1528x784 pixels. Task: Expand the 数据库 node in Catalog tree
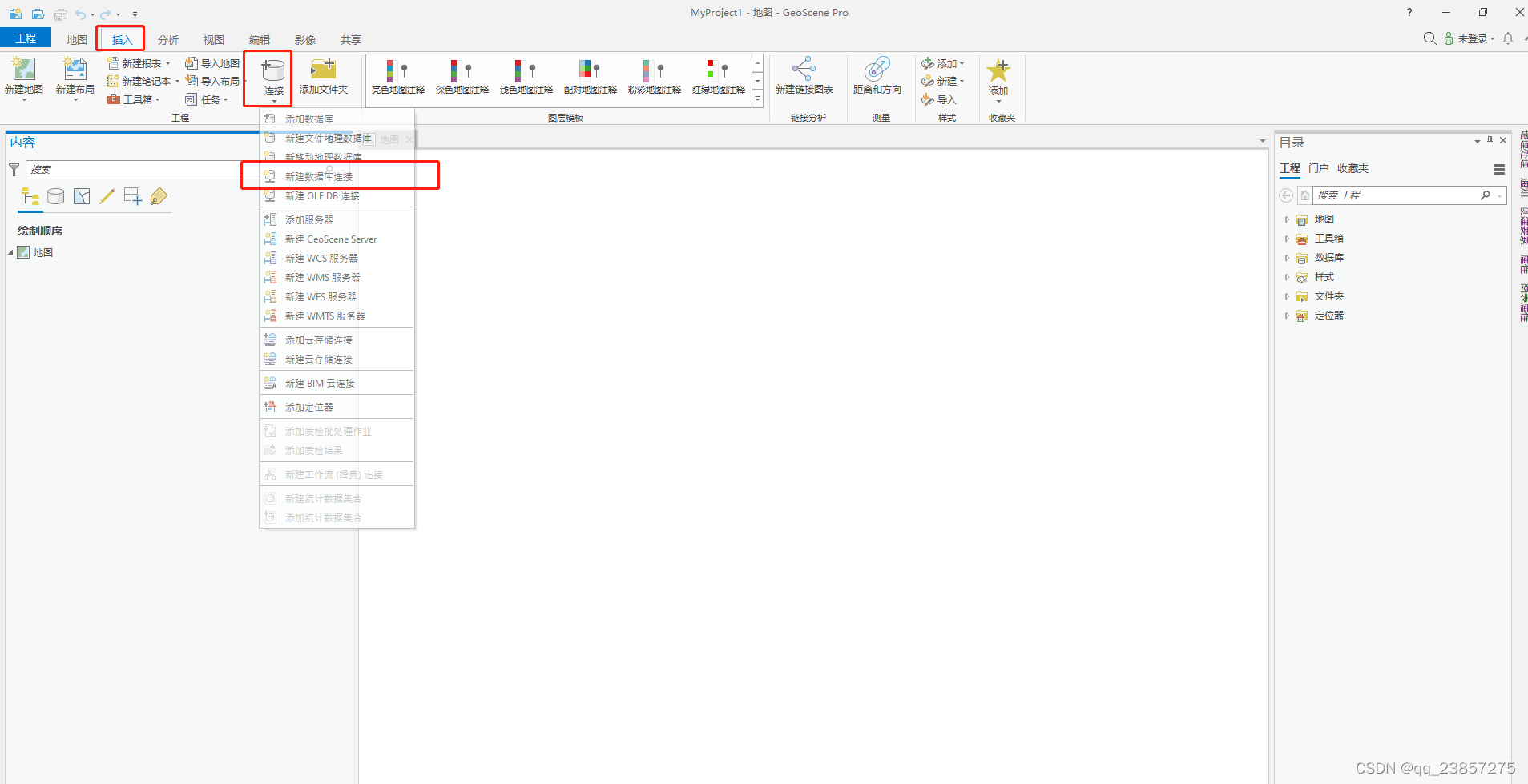pyautogui.click(x=1287, y=258)
